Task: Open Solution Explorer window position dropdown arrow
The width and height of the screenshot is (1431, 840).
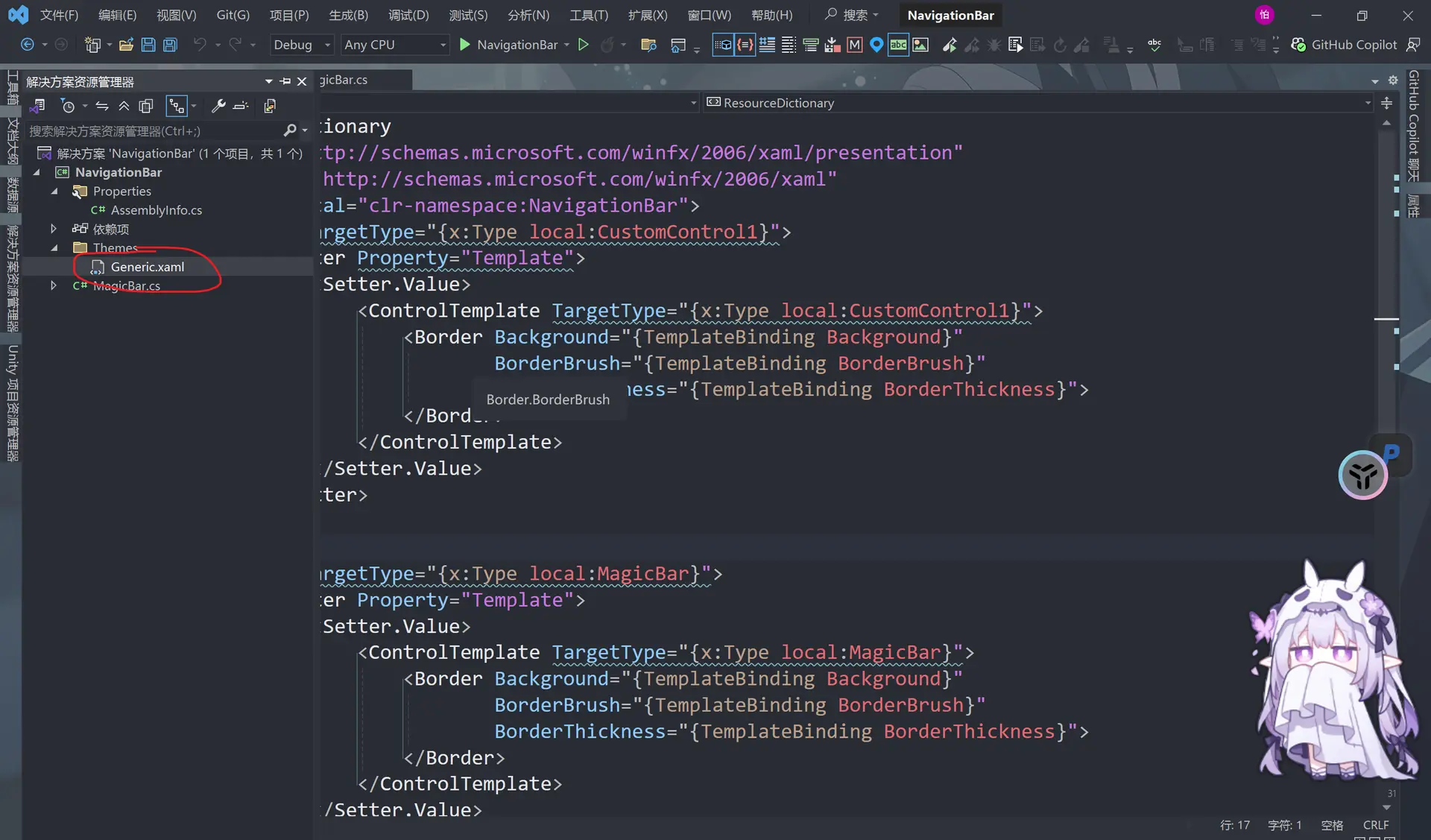Action: pyautogui.click(x=268, y=81)
